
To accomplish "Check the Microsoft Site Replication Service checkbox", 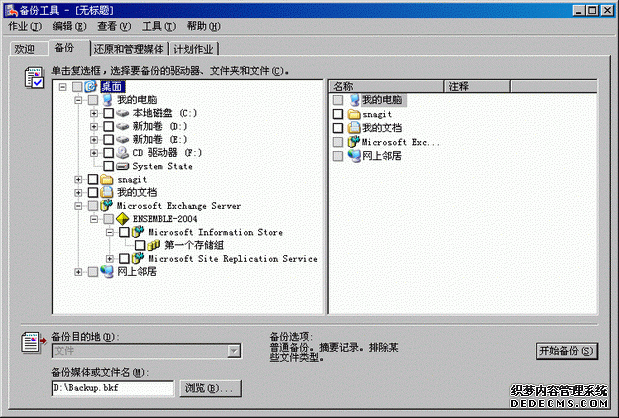I will click(124, 258).
